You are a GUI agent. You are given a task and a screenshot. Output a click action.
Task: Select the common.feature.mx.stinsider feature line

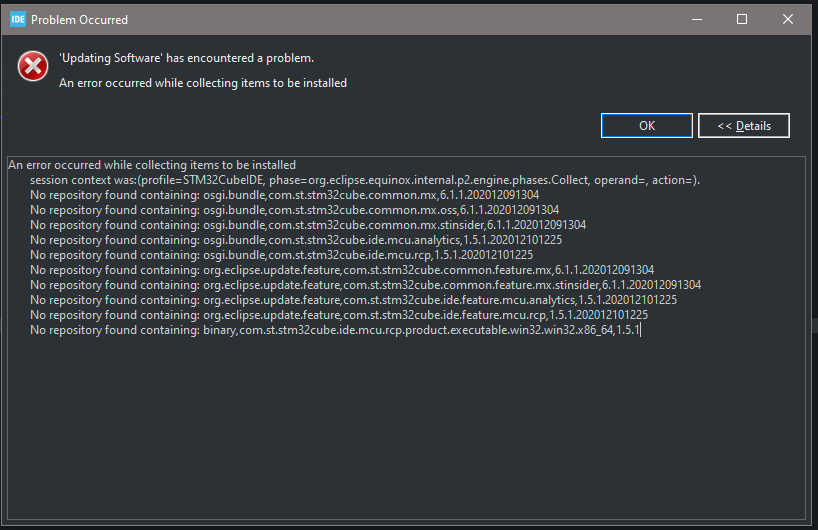(x=365, y=285)
